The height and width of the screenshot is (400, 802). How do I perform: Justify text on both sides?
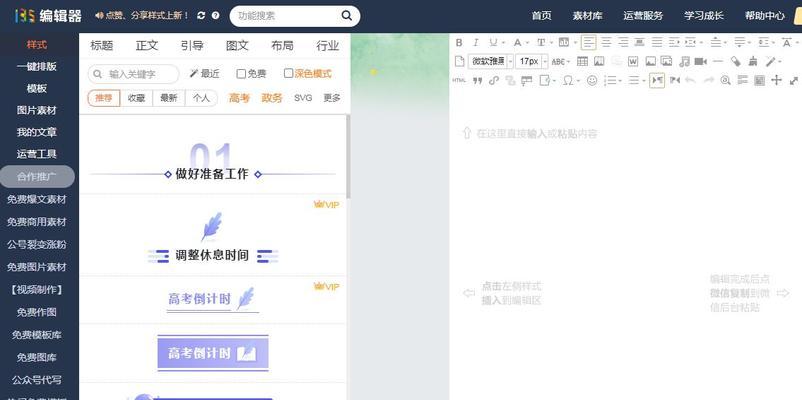[657, 42]
